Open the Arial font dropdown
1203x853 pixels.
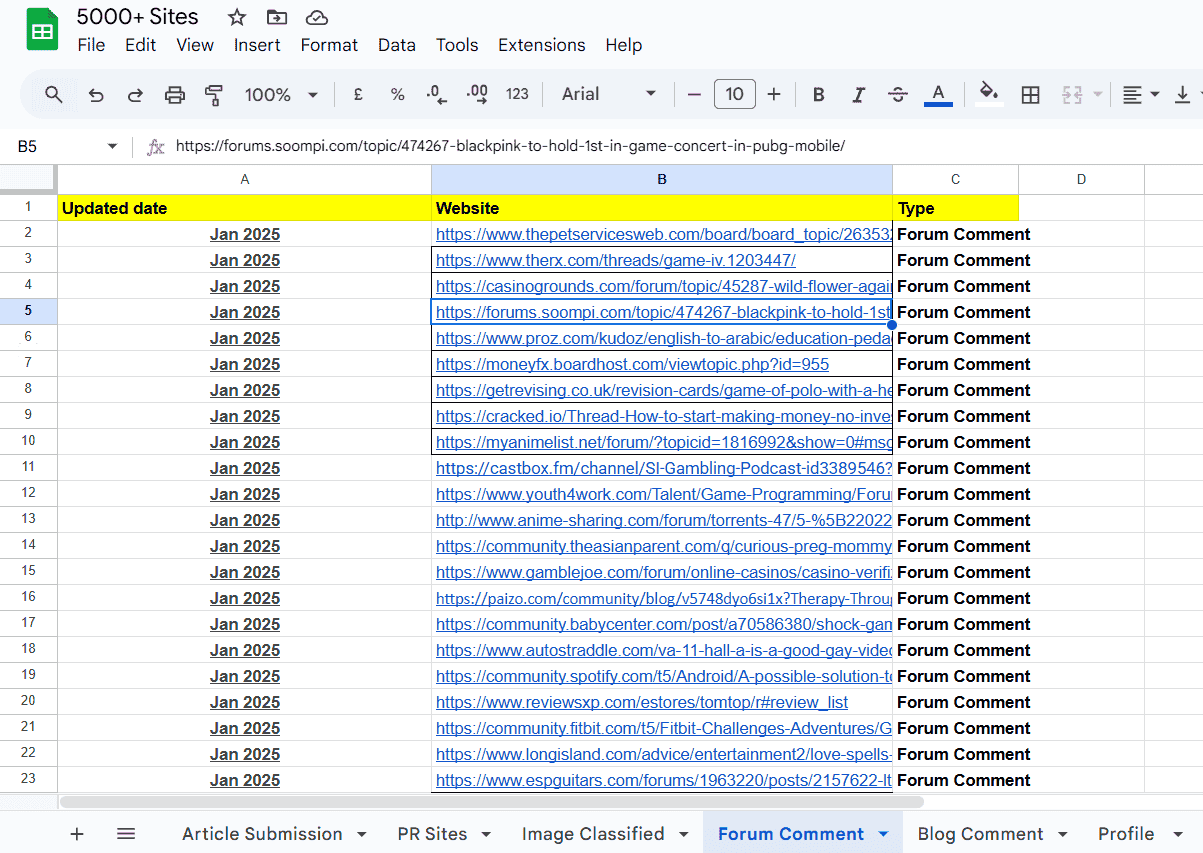click(608, 95)
